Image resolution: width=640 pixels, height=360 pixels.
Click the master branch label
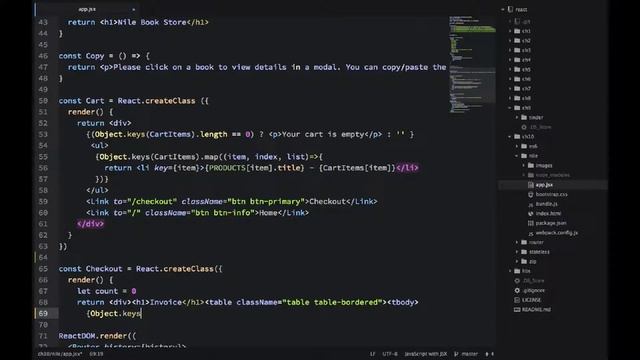pyautogui.click(x=469, y=354)
